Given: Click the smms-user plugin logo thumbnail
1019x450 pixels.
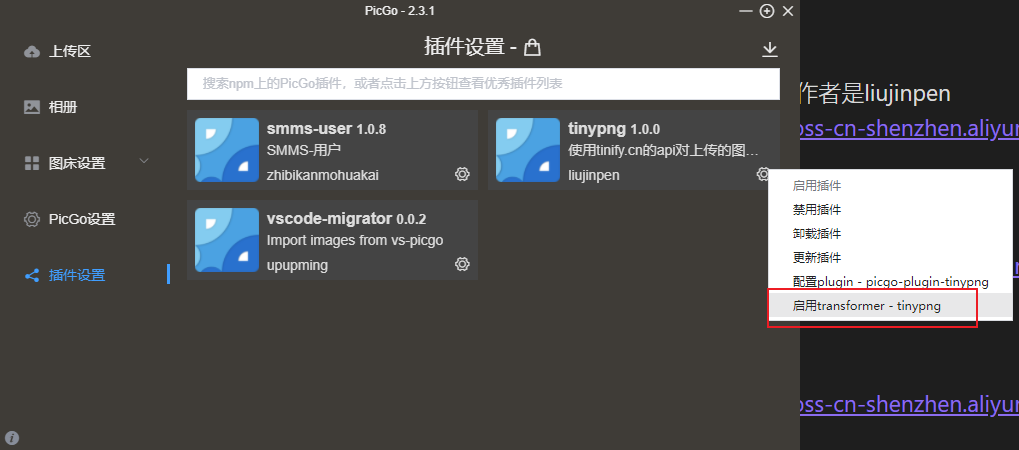Looking at the screenshot, I should [227, 150].
